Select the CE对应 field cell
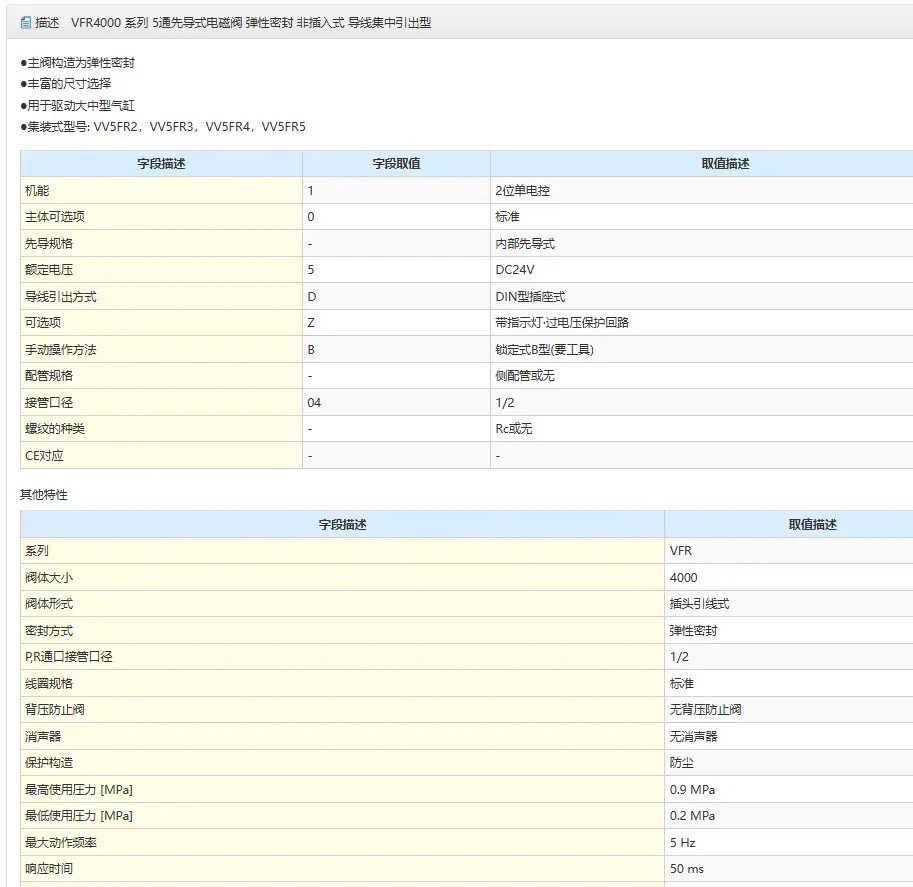Viewport: 913px width, 887px height. 161,455
